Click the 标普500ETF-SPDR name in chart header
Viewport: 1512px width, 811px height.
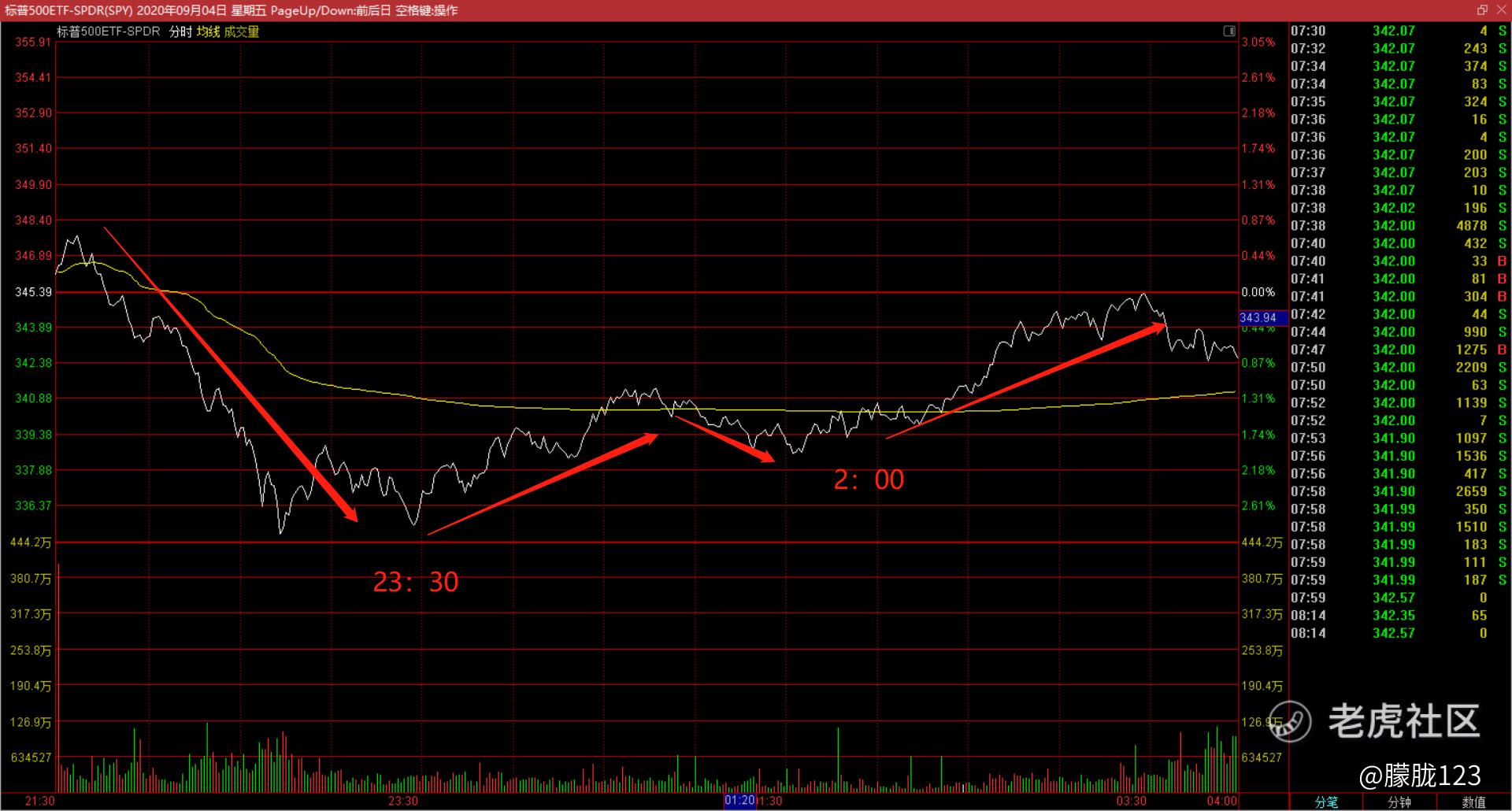point(109,31)
